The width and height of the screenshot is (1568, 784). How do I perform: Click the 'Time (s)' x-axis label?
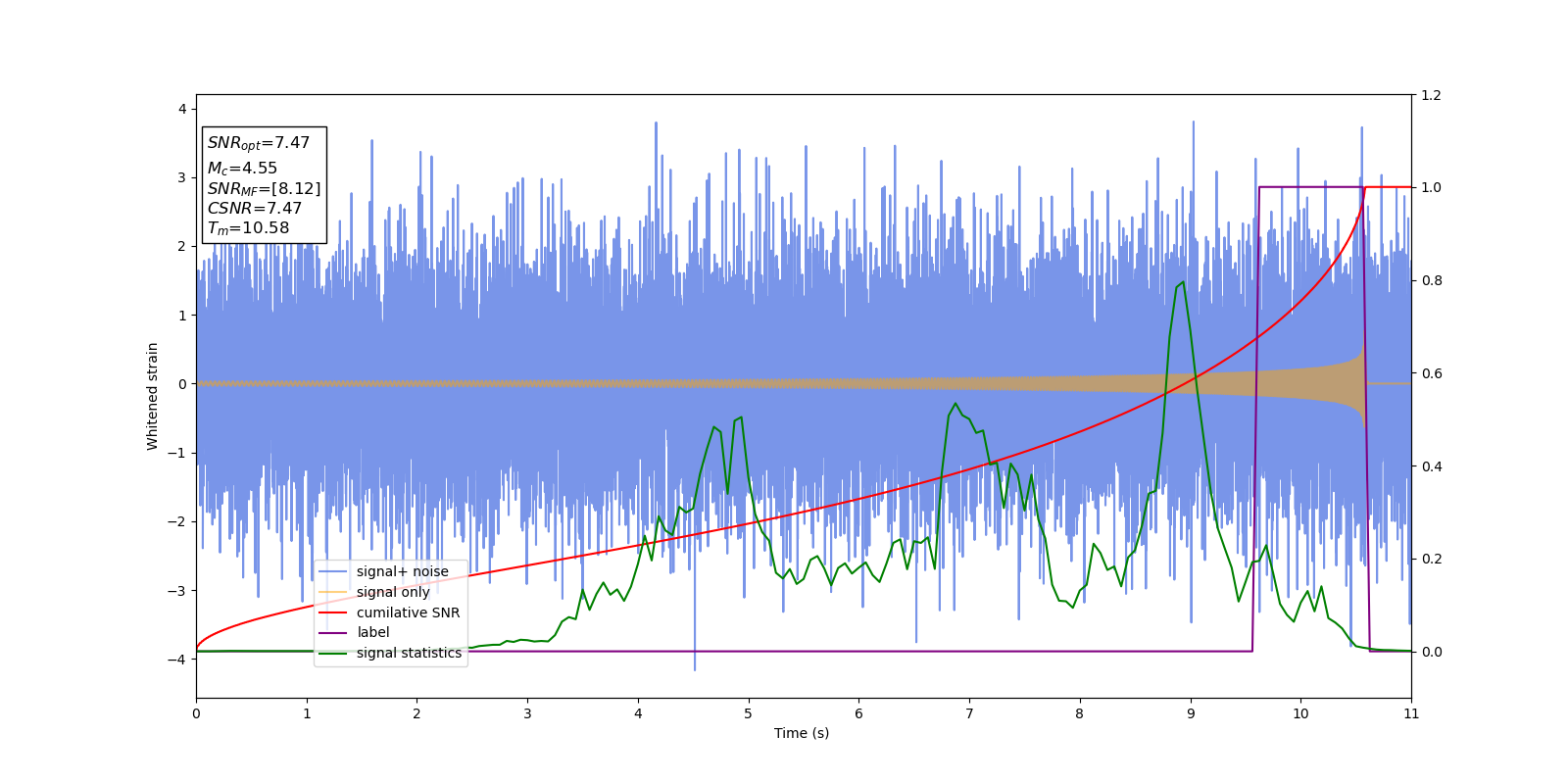pyautogui.click(x=802, y=733)
